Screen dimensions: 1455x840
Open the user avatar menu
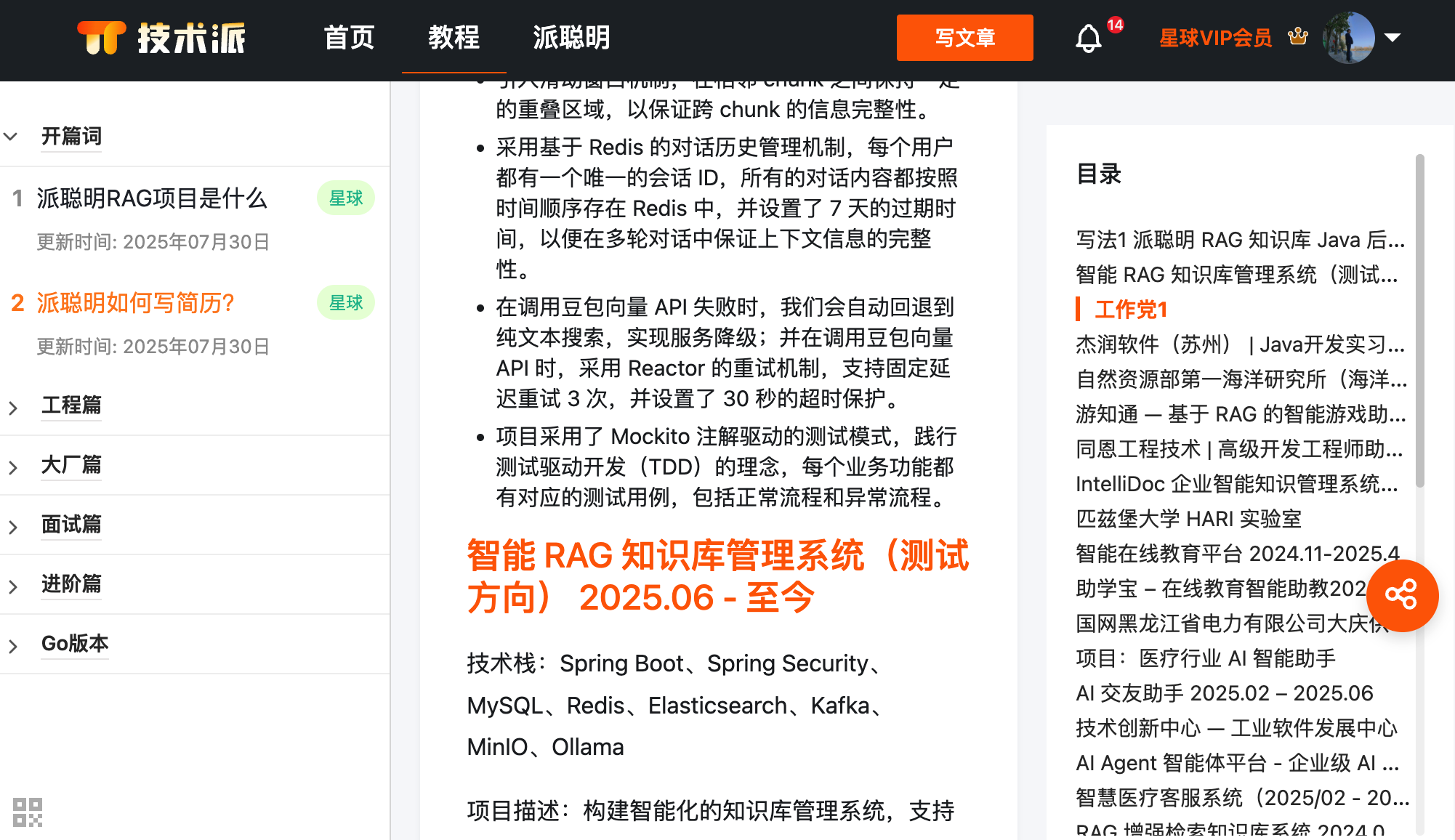tap(1348, 38)
